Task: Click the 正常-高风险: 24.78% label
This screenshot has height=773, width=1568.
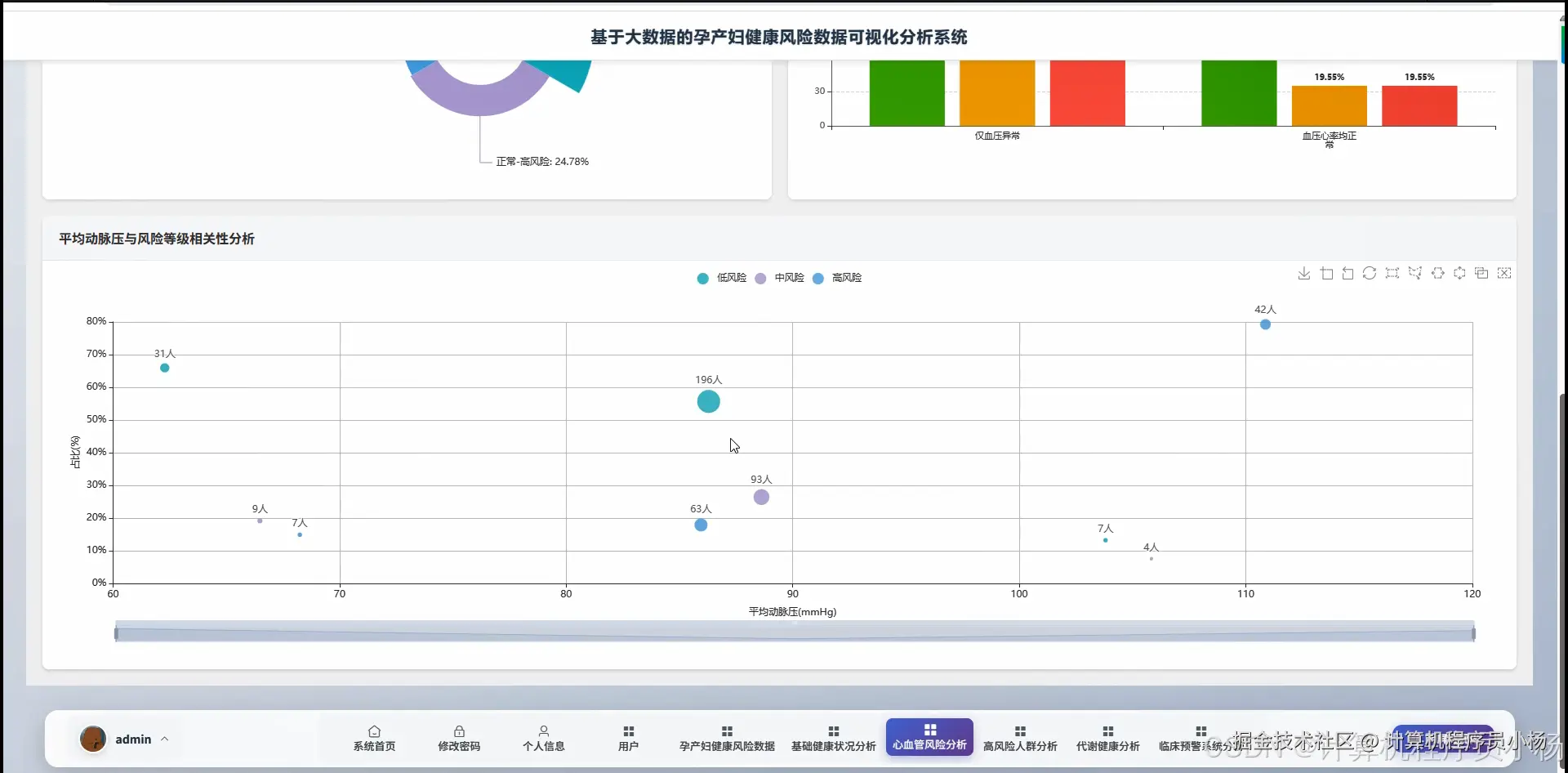Action: click(542, 162)
